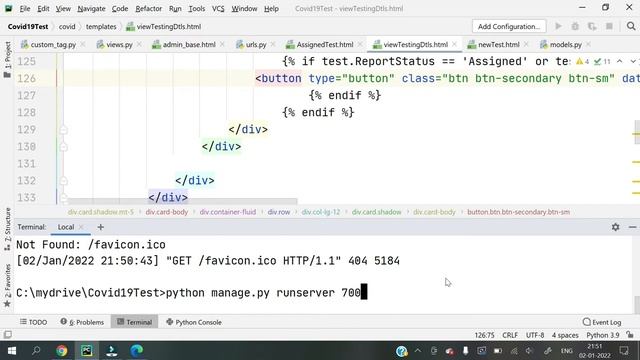Open the Run menu

(x=175, y=9)
